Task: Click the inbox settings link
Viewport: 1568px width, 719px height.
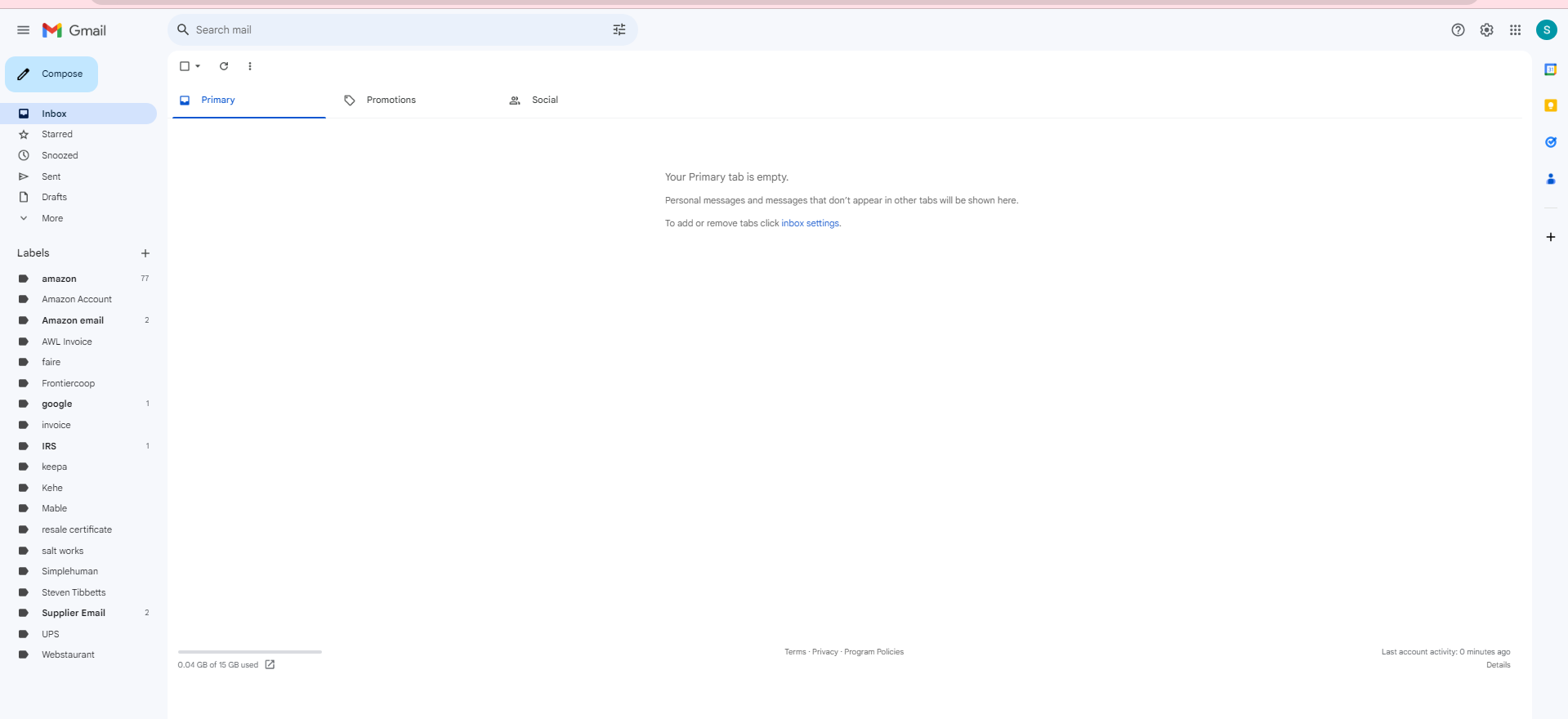Action: pyautogui.click(x=810, y=223)
